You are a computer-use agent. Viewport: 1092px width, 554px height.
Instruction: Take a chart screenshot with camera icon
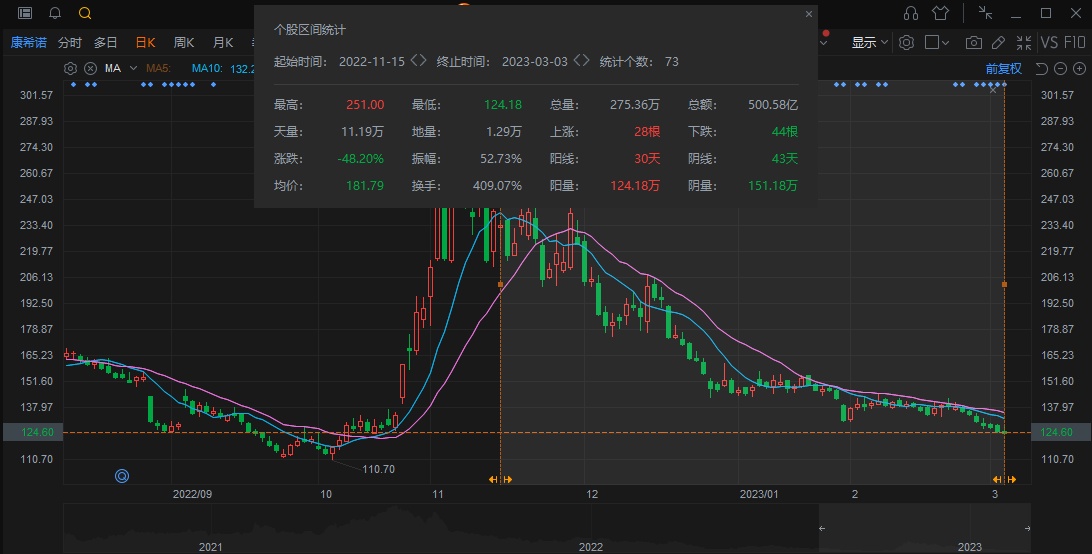pyautogui.click(x=974, y=43)
